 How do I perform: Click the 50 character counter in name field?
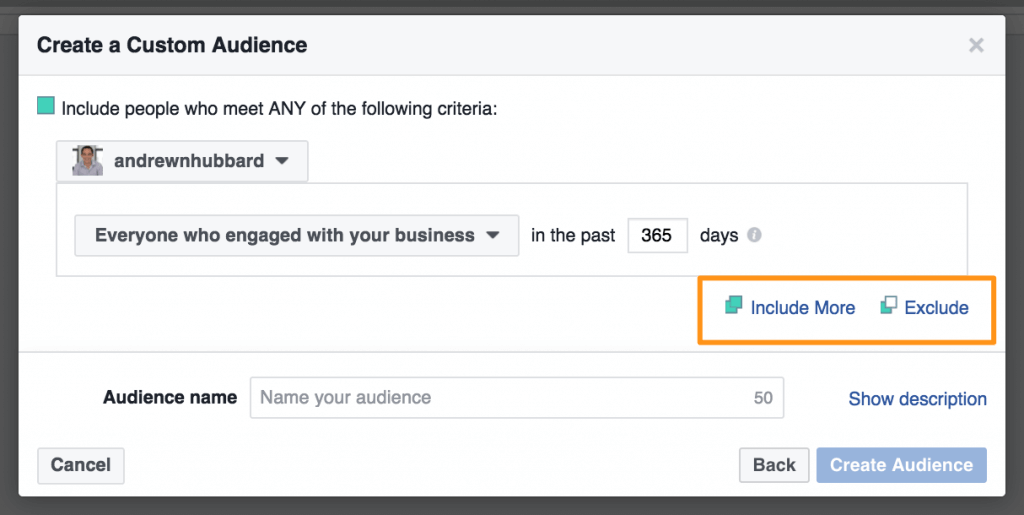[763, 398]
